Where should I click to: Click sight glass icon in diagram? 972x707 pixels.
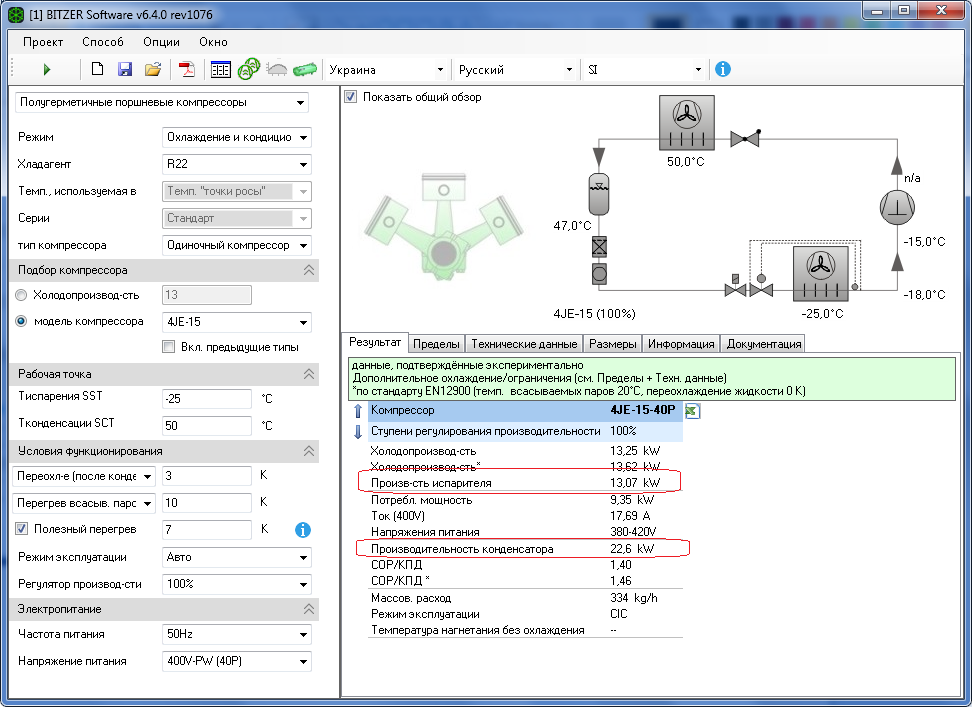599,273
